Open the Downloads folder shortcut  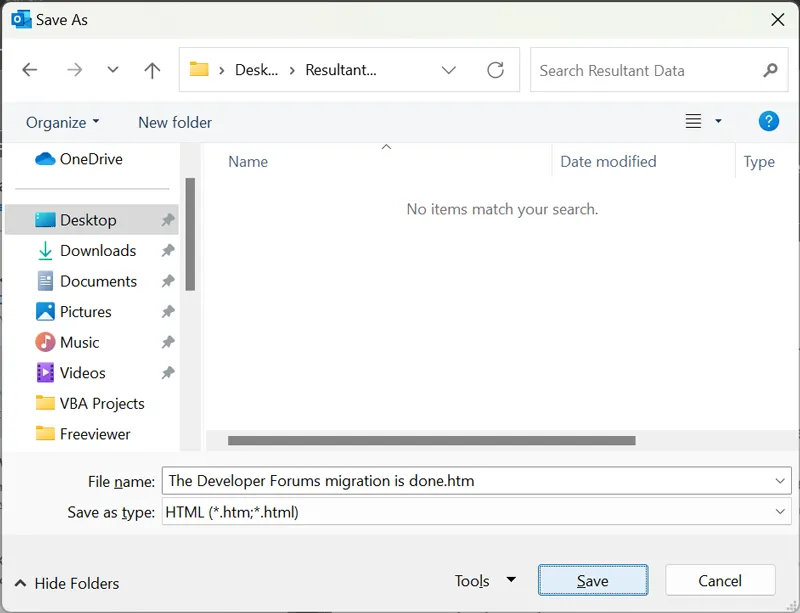click(97, 251)
